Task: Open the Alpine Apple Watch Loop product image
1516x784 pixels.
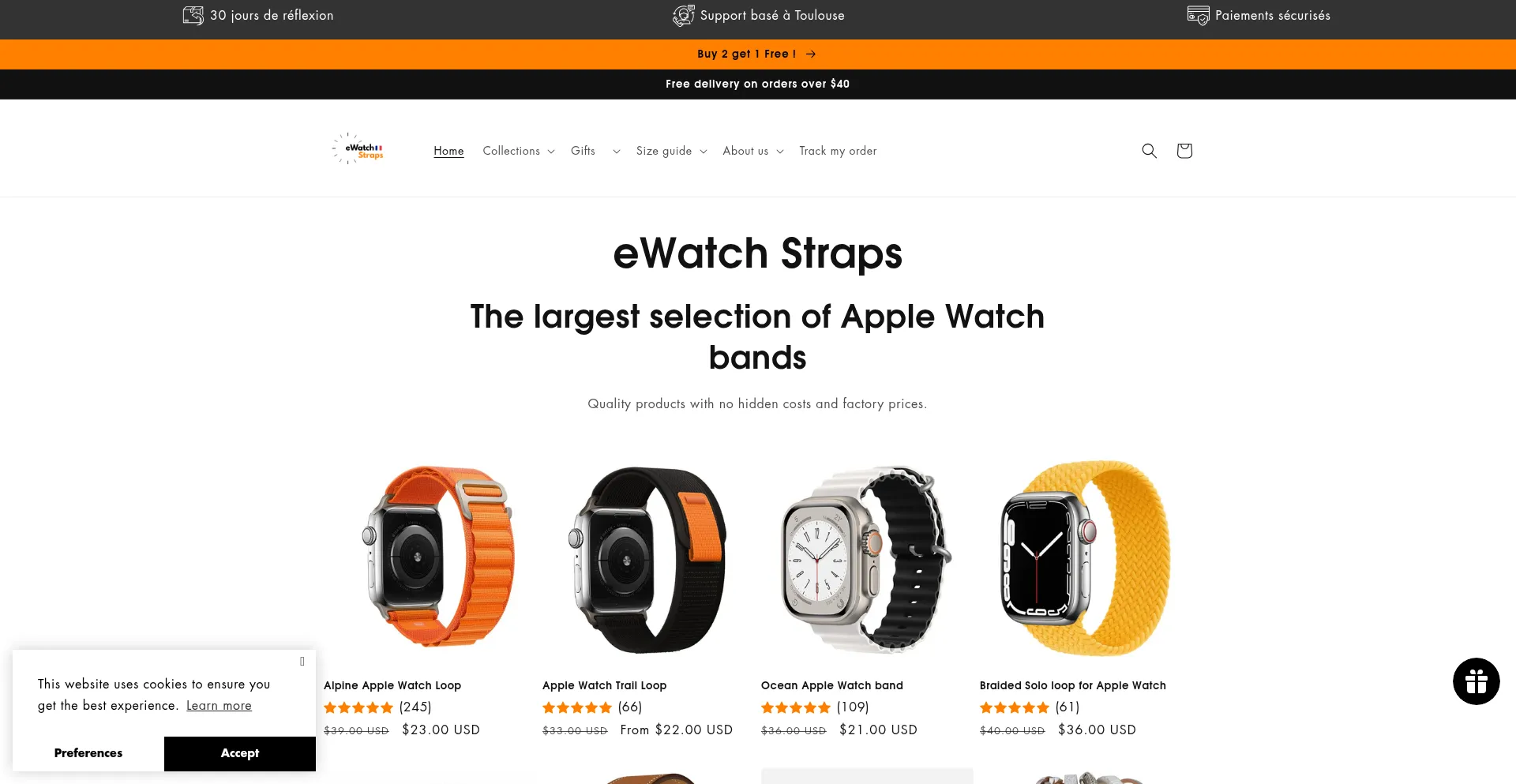Action: click(430, 558)
